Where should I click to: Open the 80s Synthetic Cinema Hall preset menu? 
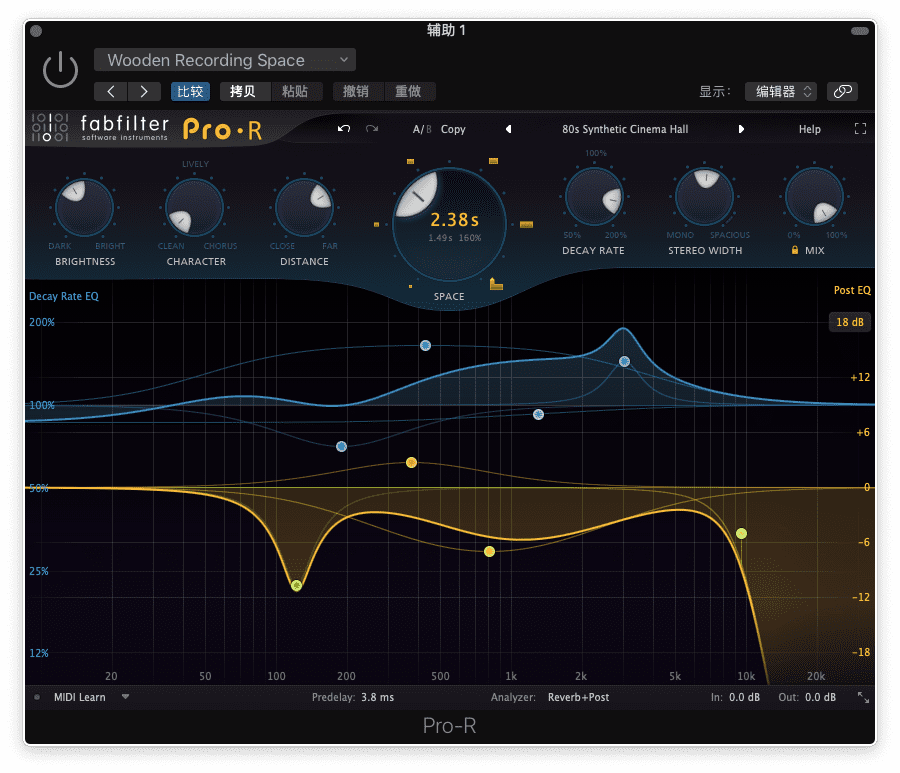pyautogui.click(x=625, y=129)
